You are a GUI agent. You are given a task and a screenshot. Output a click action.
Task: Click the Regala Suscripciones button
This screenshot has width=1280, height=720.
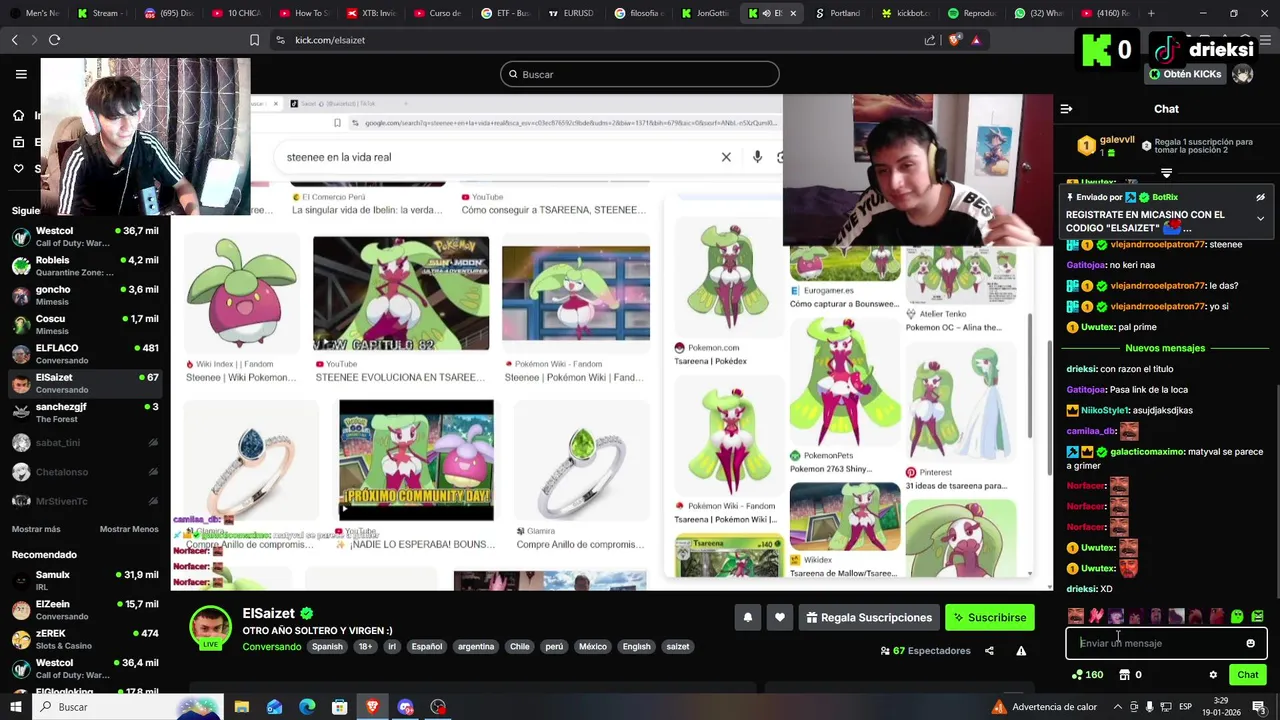tap(867, 618)
